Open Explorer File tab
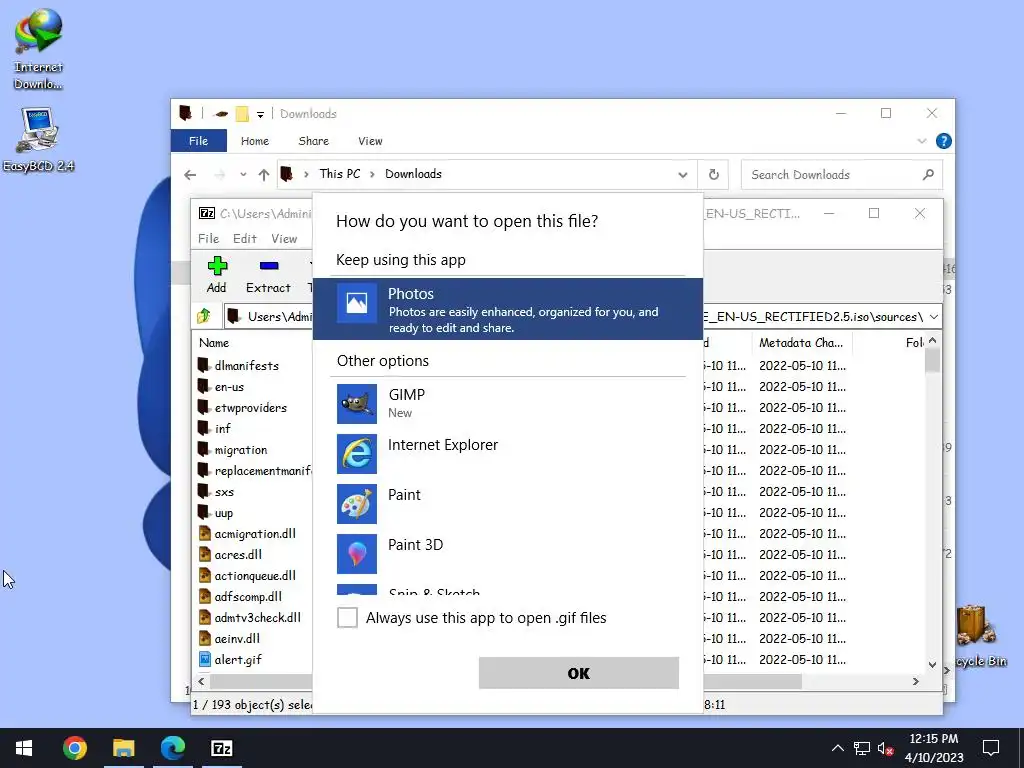The height and width of the screenshot is (768, 1024). click(x=199, y=140)
